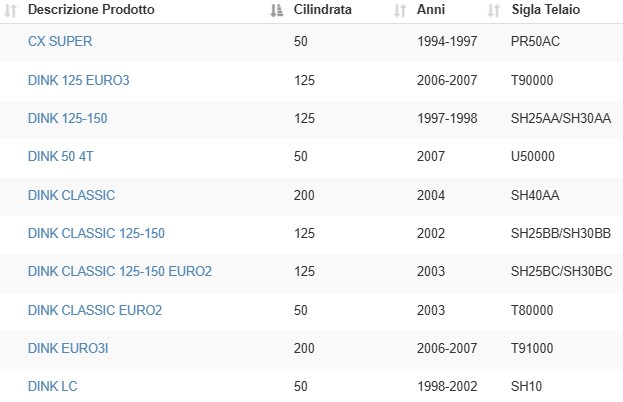Sort by the icon left of Descrizione Prodotto
623x402 pixels.
coord(10,10)
